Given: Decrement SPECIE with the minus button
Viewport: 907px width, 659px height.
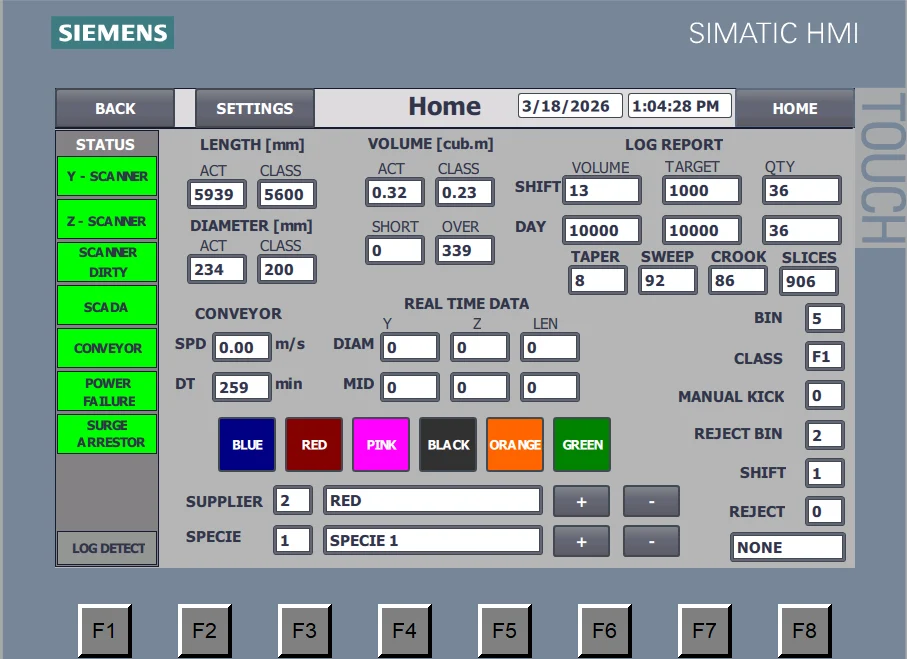Looking at the screenshot, I should [651, 541].
